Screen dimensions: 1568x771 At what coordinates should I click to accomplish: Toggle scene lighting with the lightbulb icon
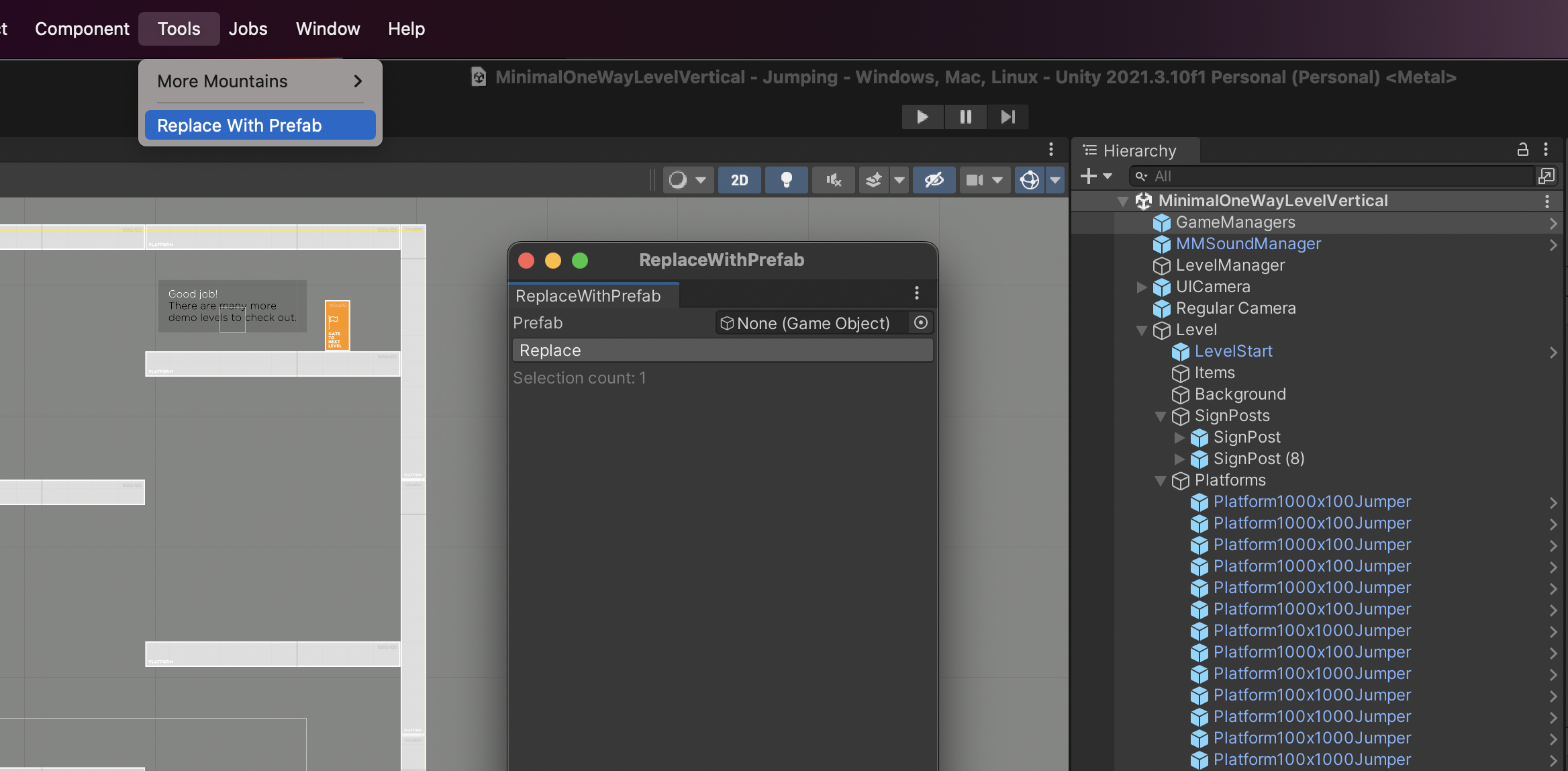pos(786,180)
